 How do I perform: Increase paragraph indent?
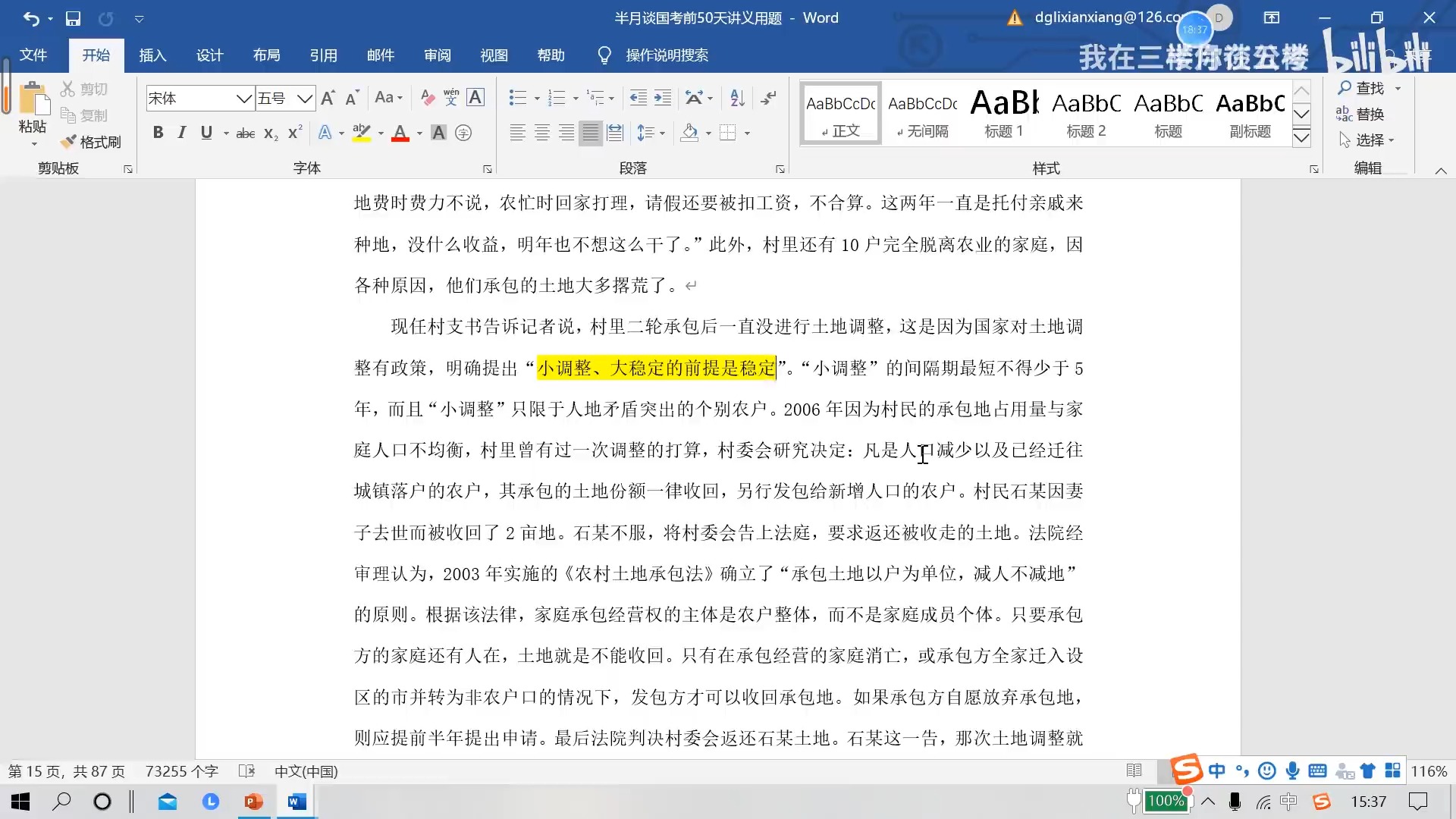pyautogui.click(x=663, y=98)
